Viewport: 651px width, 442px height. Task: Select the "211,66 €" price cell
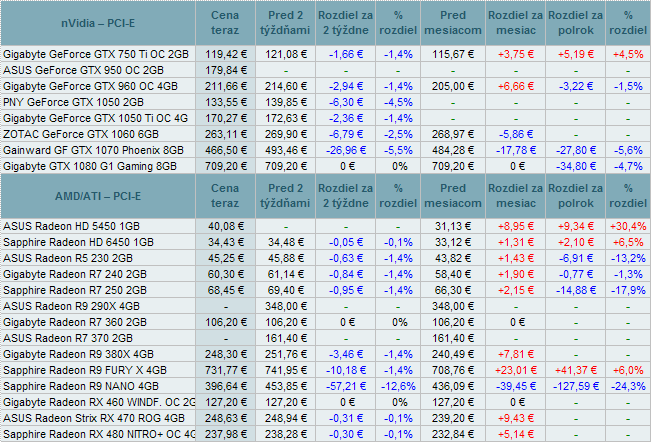[x=225, y=86]
